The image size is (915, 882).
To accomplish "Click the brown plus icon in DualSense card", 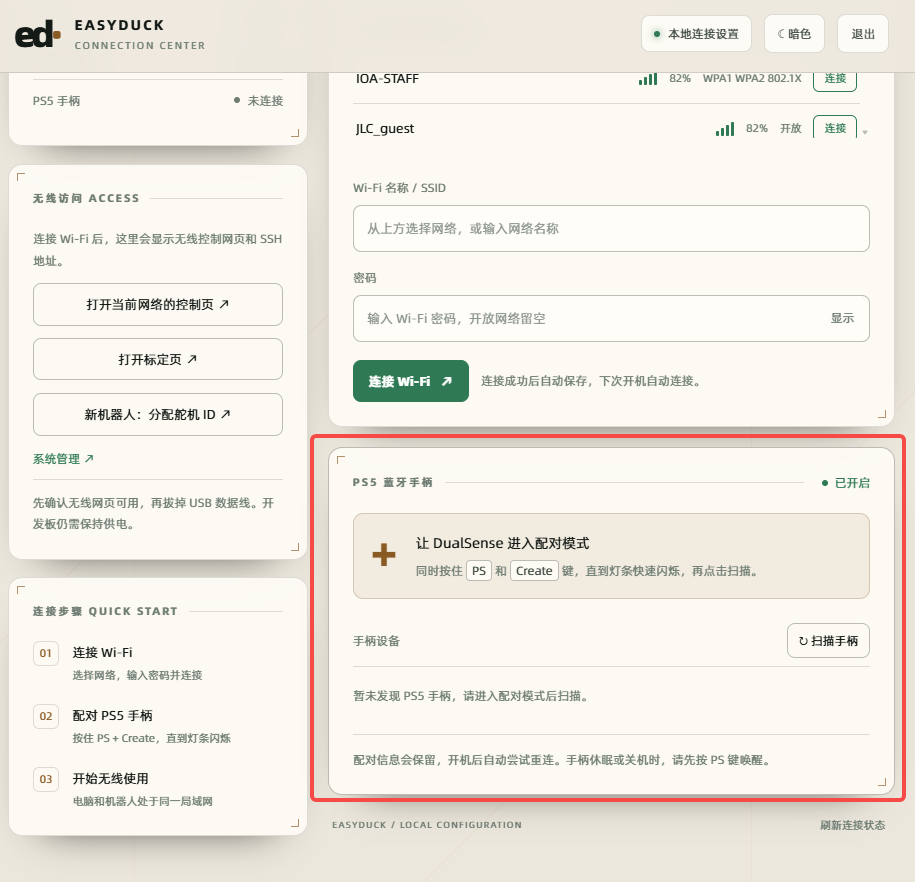I will [384, 555].
